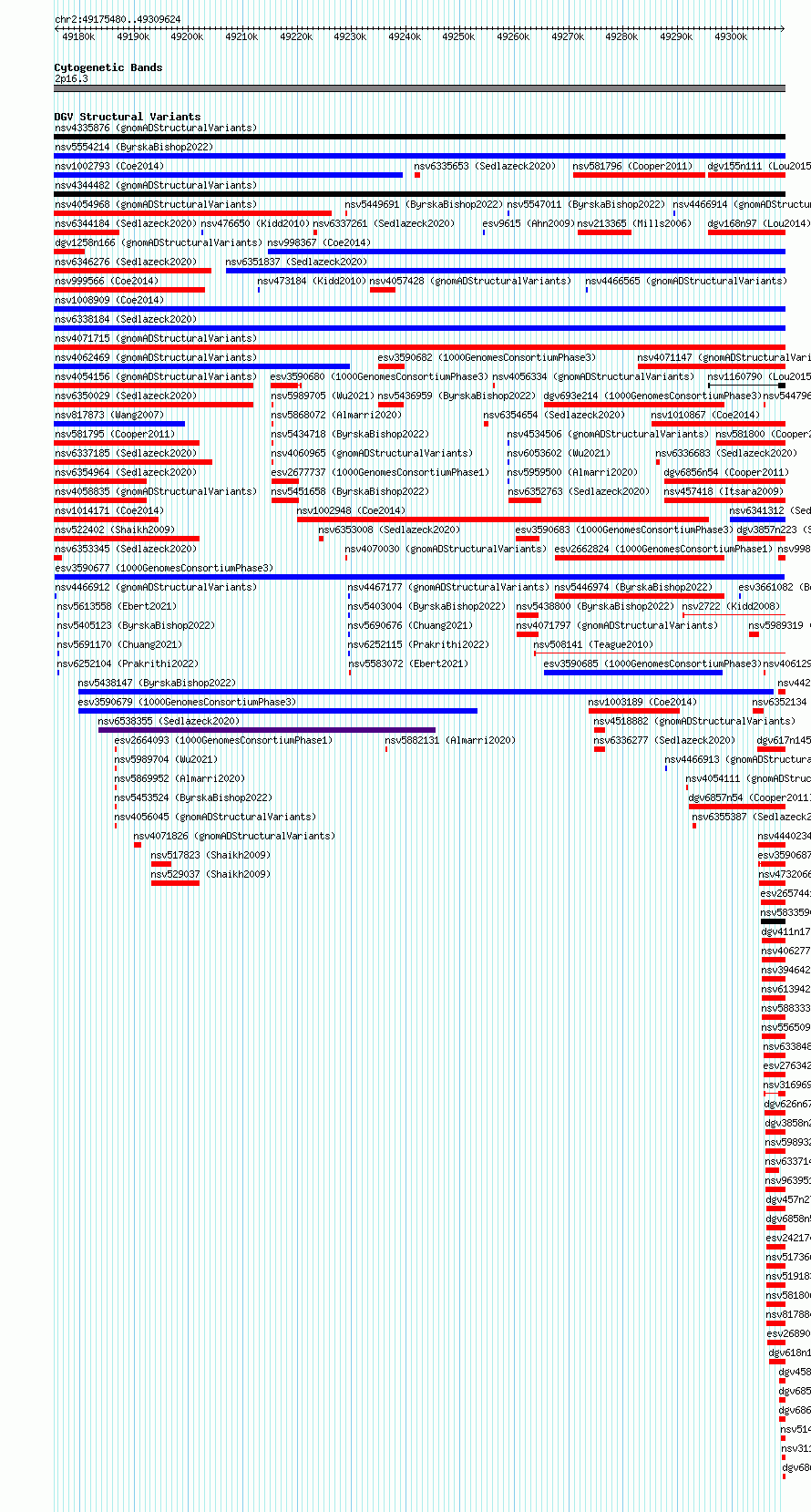Click esv3590677 (1000GenomesConsortiumPhase3) label
This screenshot has width=811, height=1512.
coord(164,568)
